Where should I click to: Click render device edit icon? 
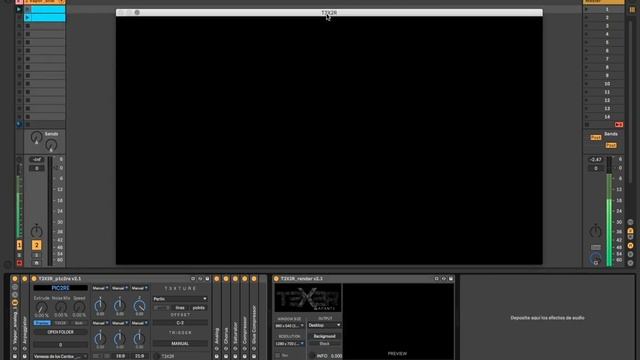click(436, 279)
